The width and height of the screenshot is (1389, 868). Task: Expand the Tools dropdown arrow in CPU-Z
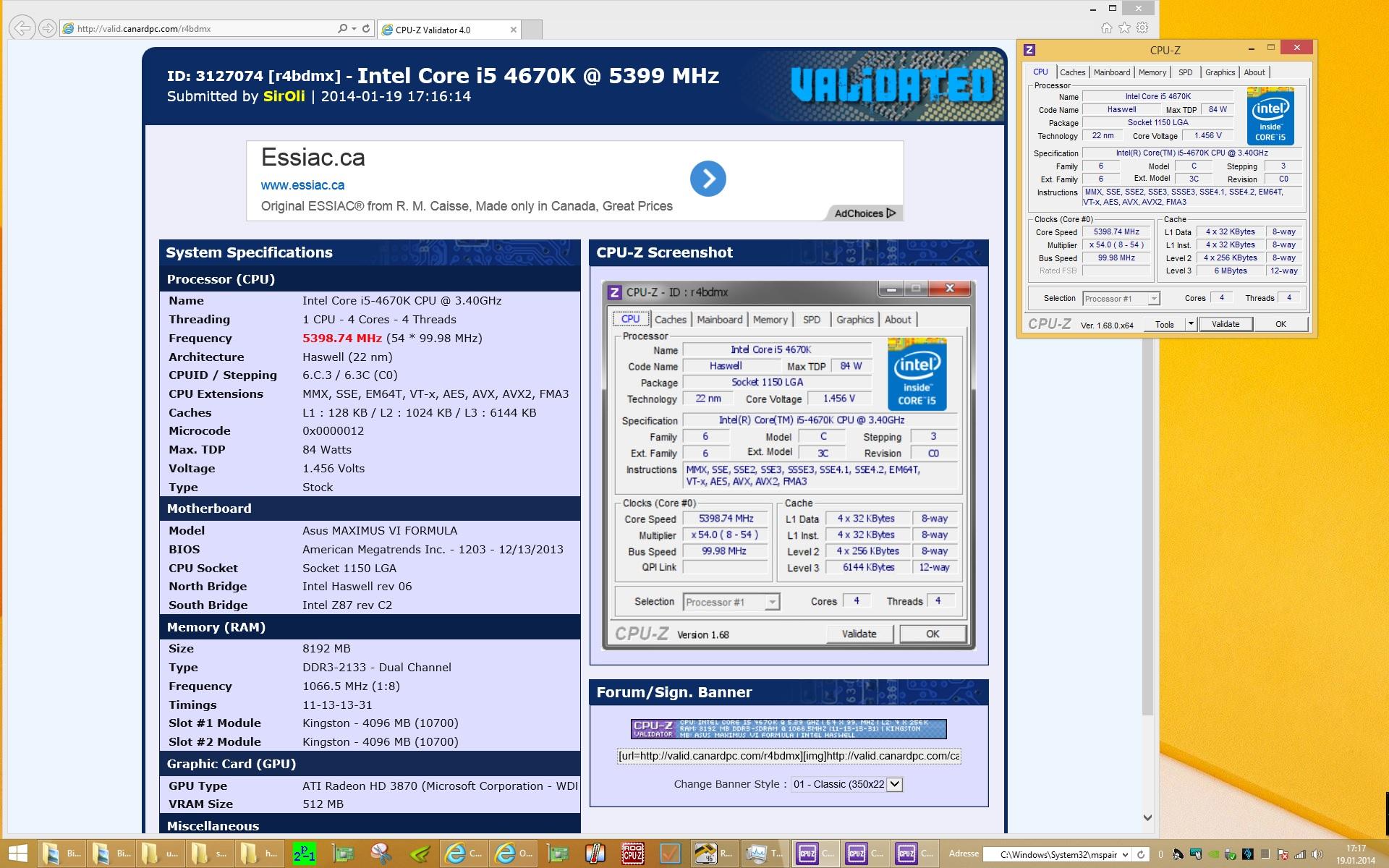(1190, 324)
